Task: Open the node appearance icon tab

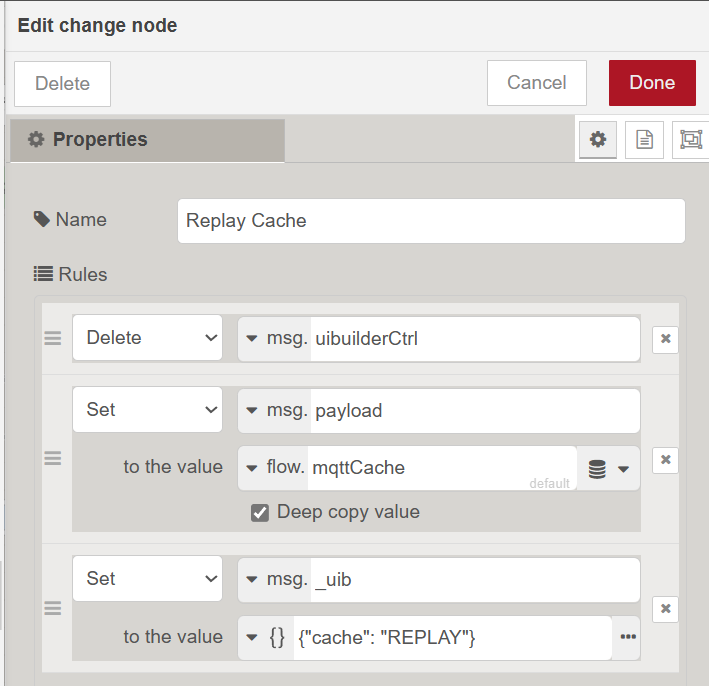Action: 691,140
